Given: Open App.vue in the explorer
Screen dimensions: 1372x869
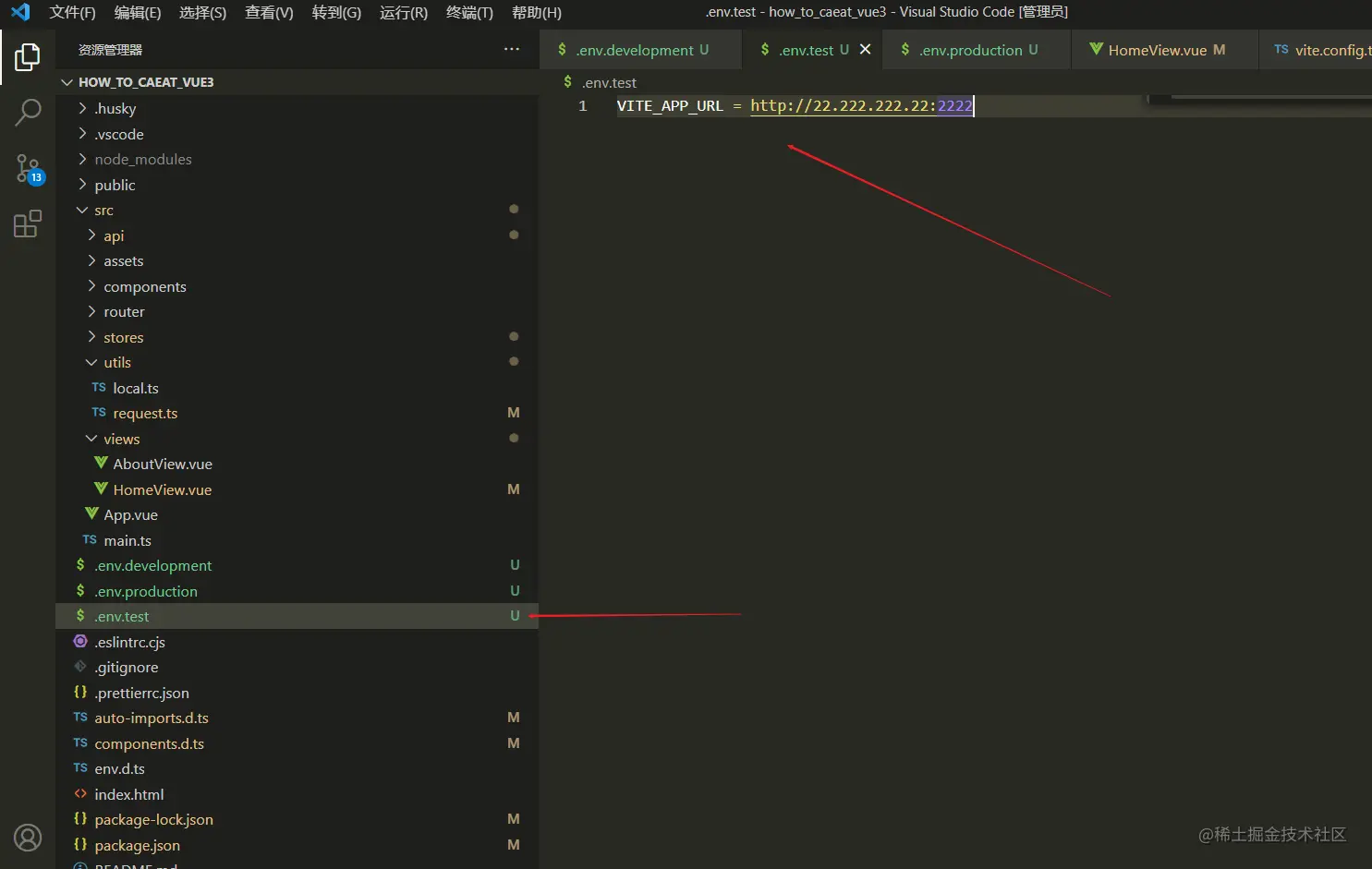Looking at the screenshot, I should tap(297, 514).
